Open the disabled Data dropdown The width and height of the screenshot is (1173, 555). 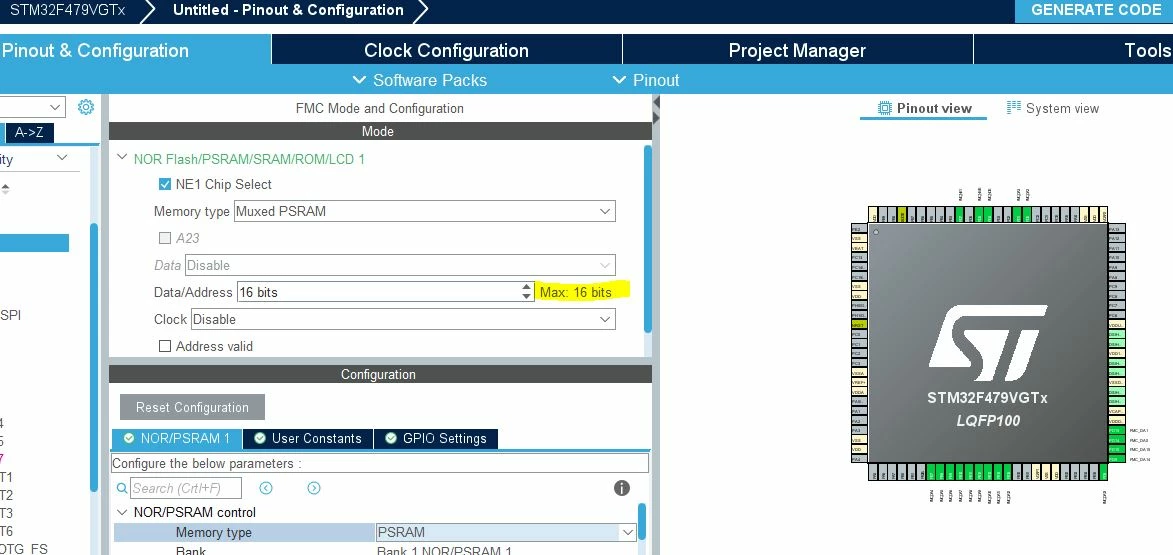(400, 265)
